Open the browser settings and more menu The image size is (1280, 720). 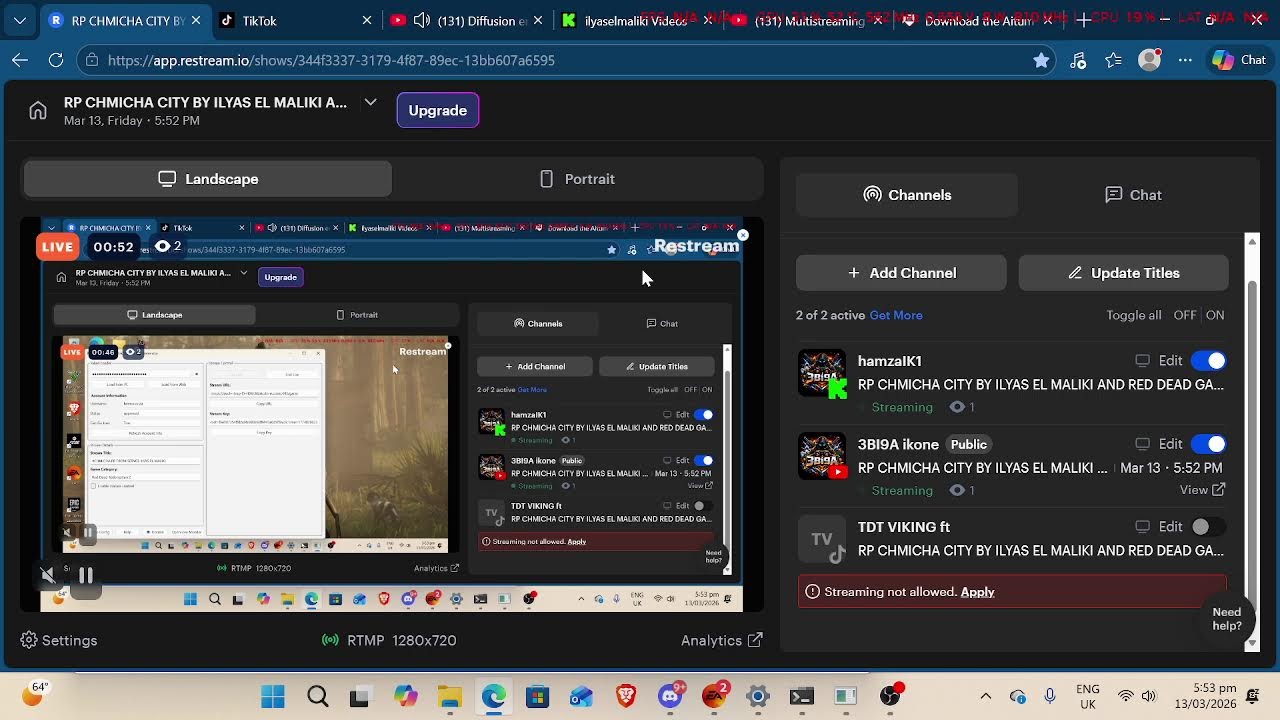pyautogui.click(x=1186, y=60)
